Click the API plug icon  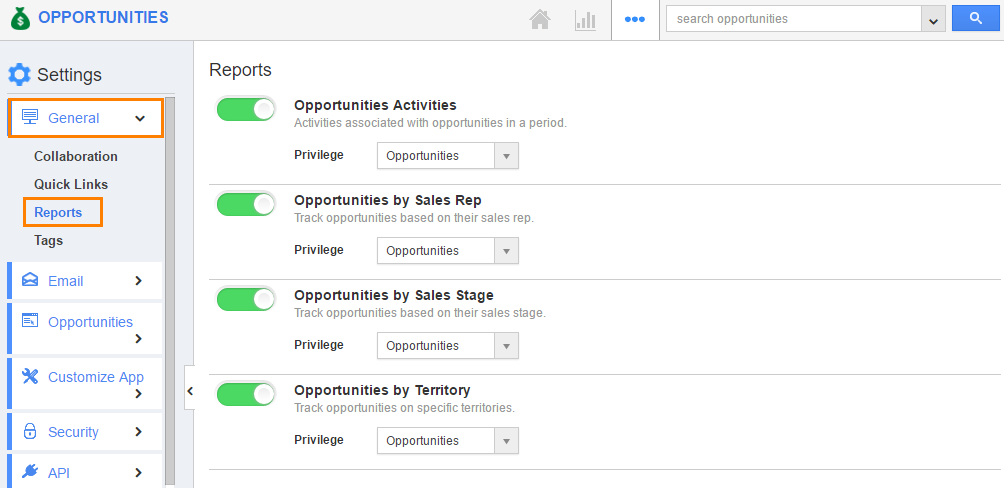click(x=30, y=473)
